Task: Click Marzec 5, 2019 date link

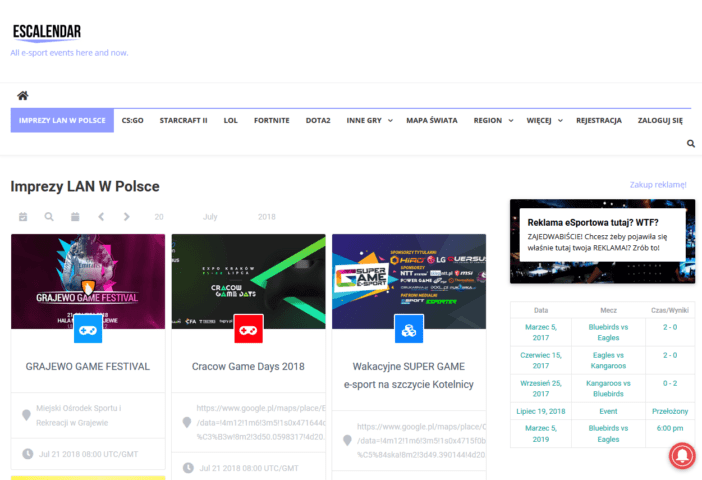Action: pyautogui.click(x=541, y=433)
